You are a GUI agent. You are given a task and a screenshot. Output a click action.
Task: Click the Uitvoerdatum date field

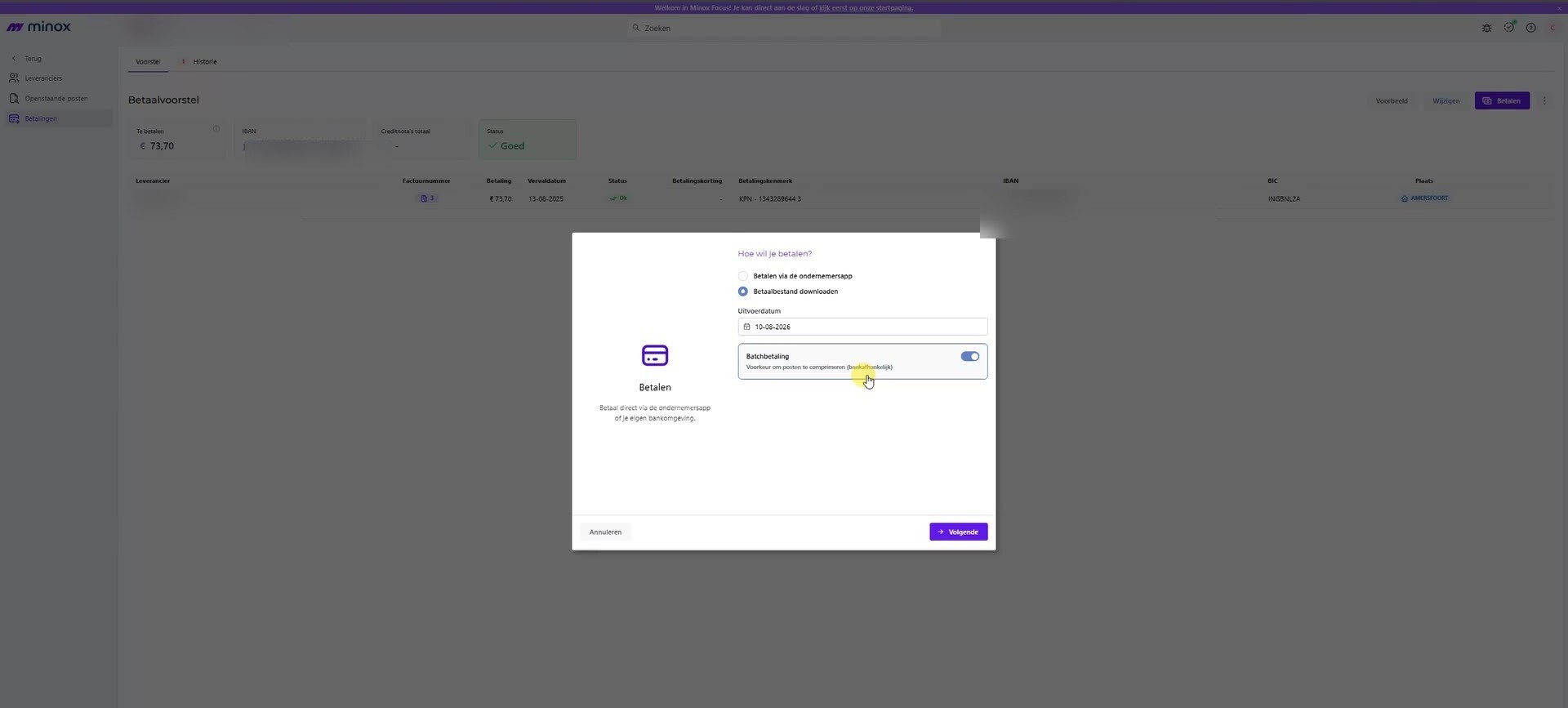[862, 327]
